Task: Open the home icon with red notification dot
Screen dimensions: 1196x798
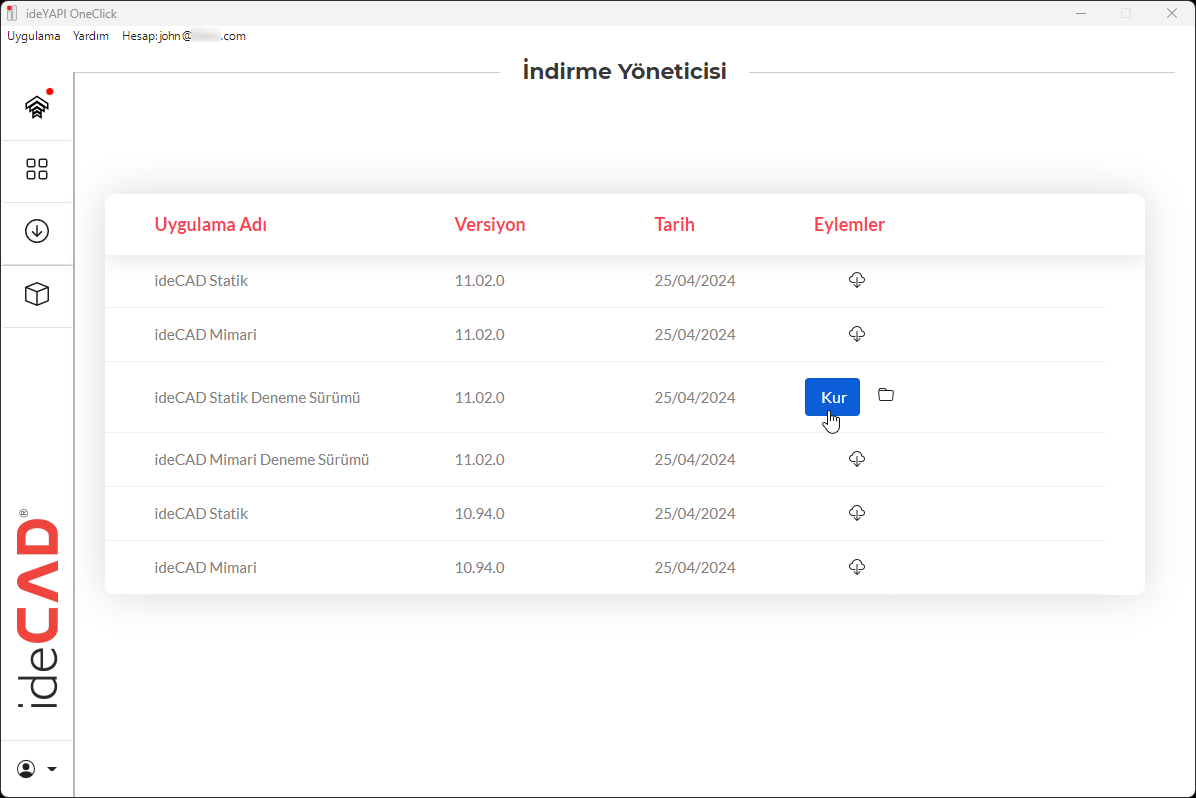Action: click(x=37, y=107)
